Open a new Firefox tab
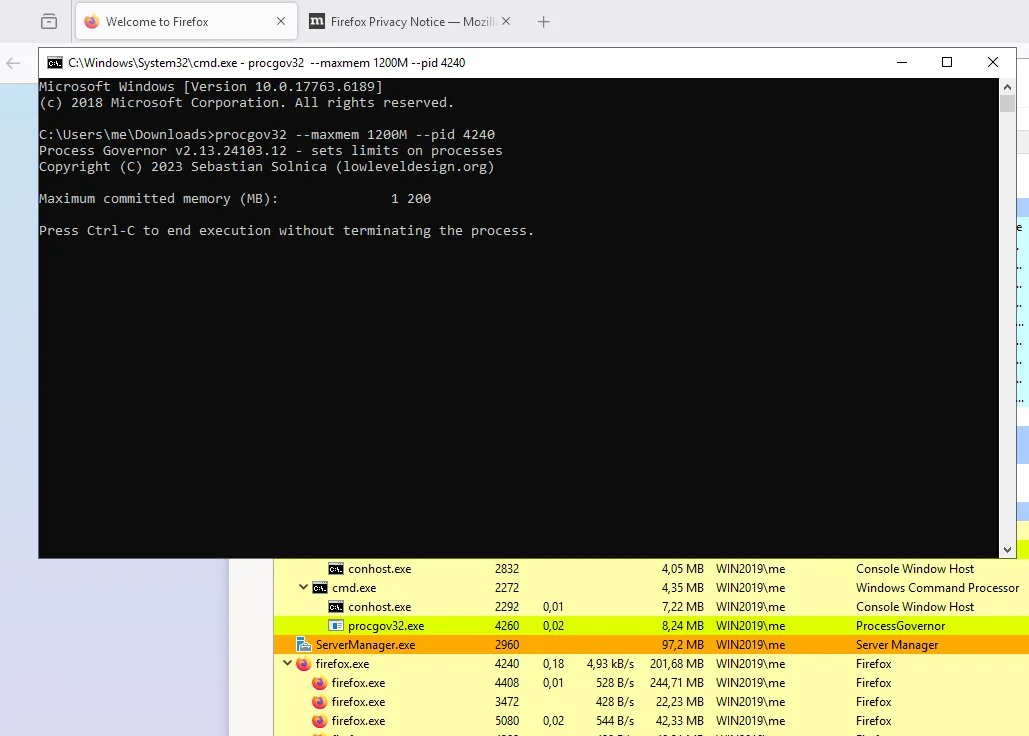 [x=543, y=22]
